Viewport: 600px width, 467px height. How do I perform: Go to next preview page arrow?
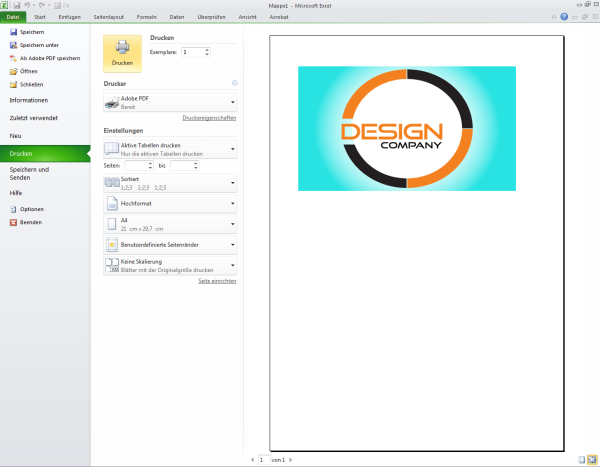click(x=290, y=460)
